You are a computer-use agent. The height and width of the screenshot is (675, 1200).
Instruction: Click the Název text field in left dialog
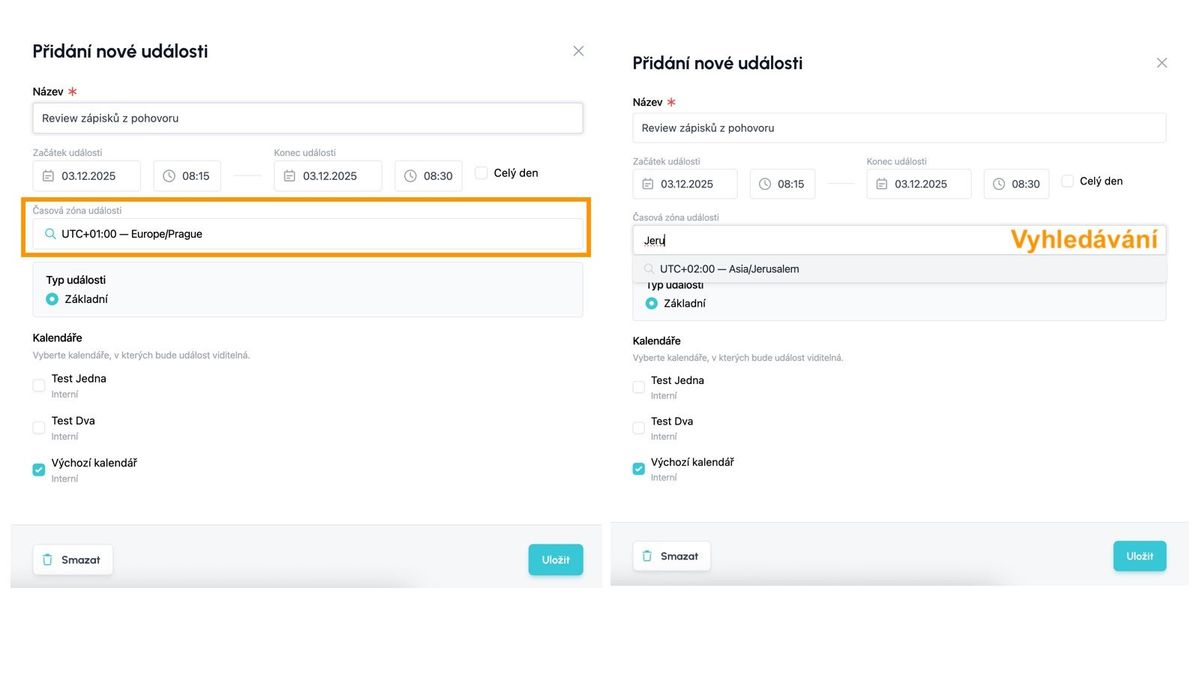click(308, 118)
